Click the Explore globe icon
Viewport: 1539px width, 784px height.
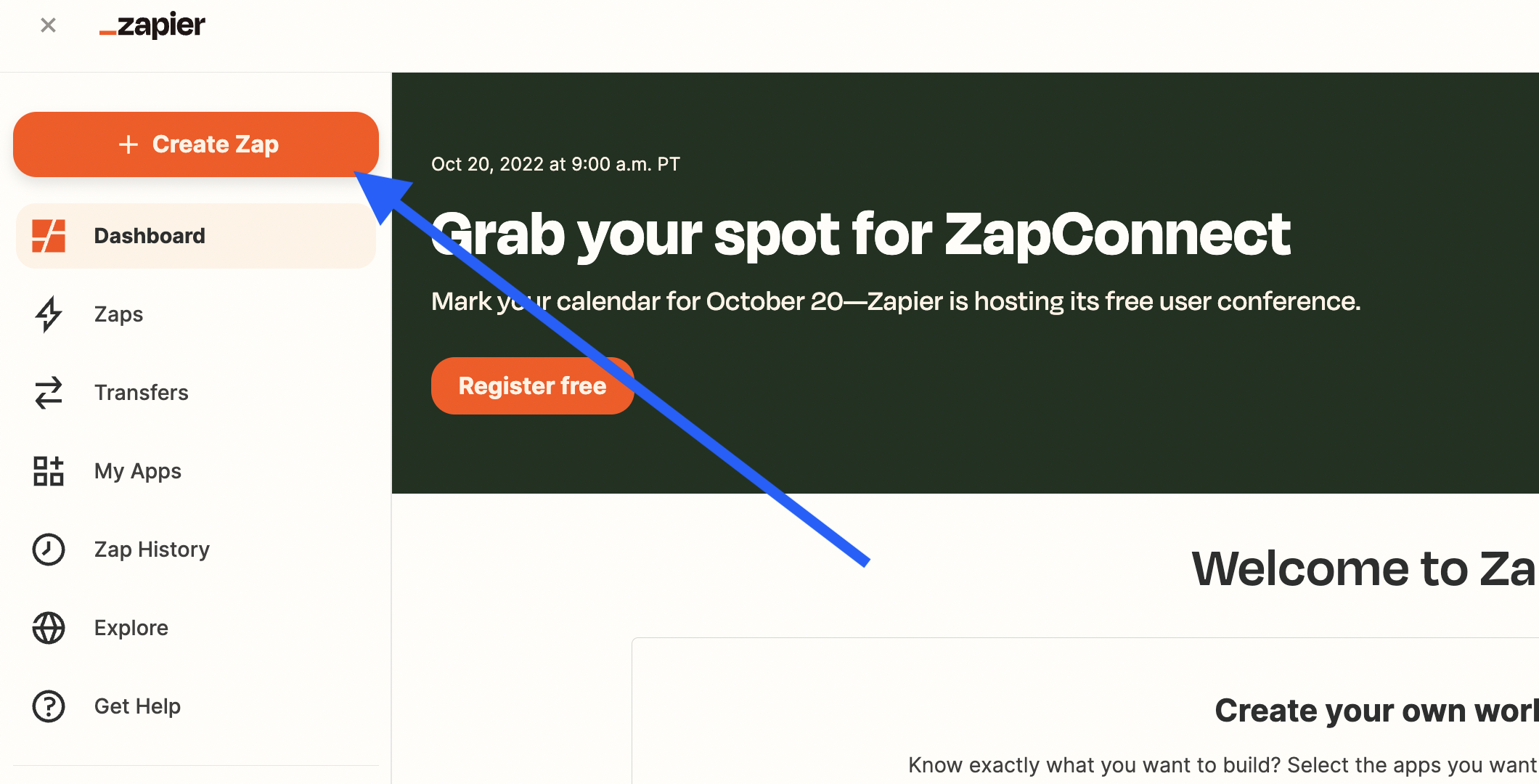tap(49, 628)
